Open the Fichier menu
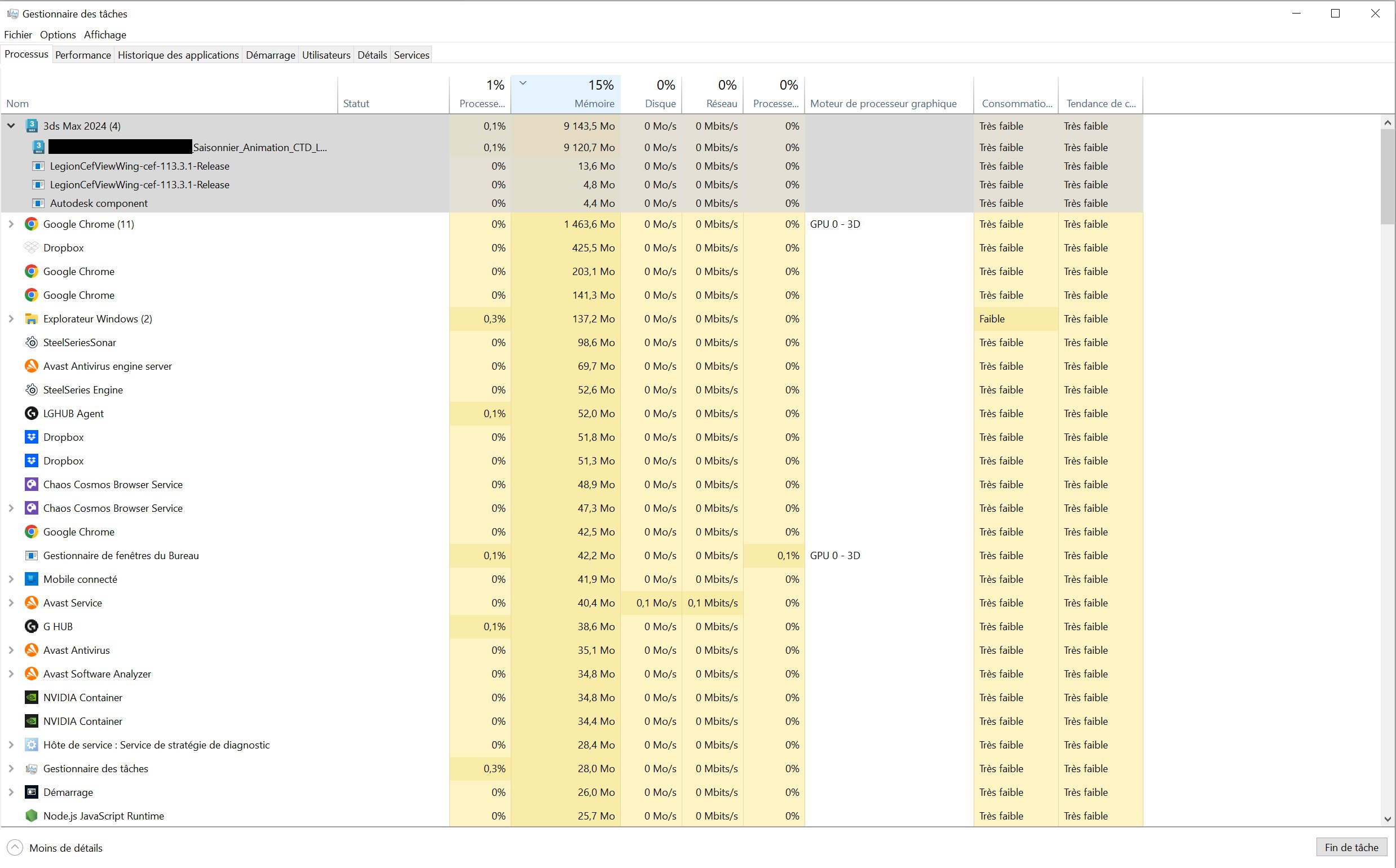This screenshot has height=868, width=1396. (18, 35)
